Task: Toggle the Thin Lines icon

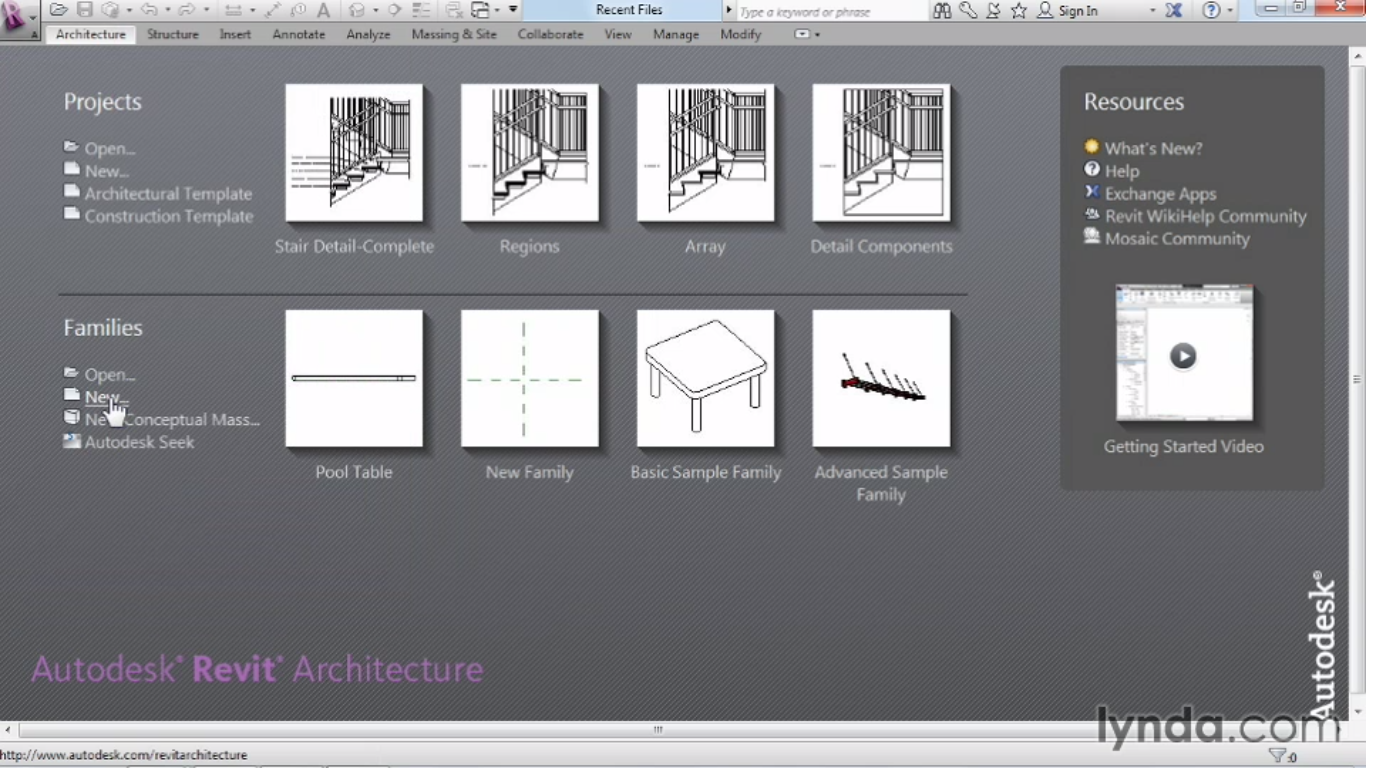Action: tap(421, 10)
